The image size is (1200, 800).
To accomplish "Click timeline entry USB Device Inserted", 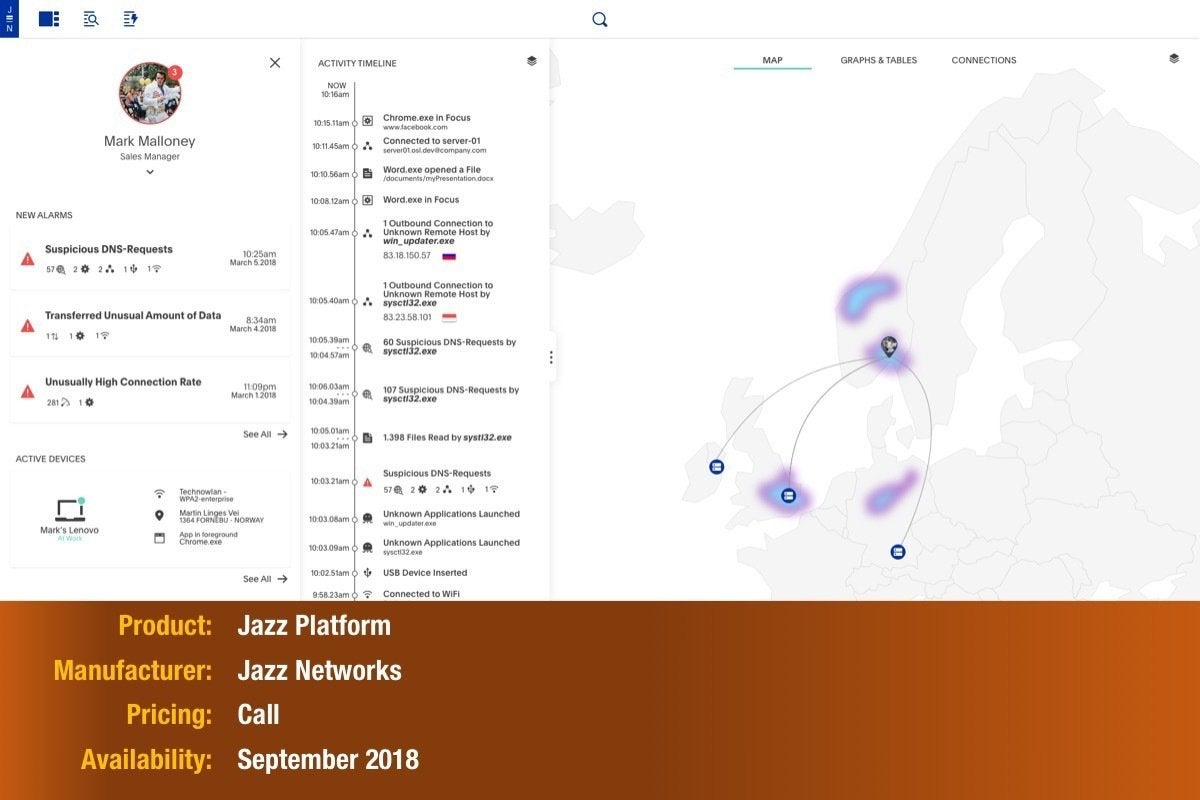I will click(425, 573).
